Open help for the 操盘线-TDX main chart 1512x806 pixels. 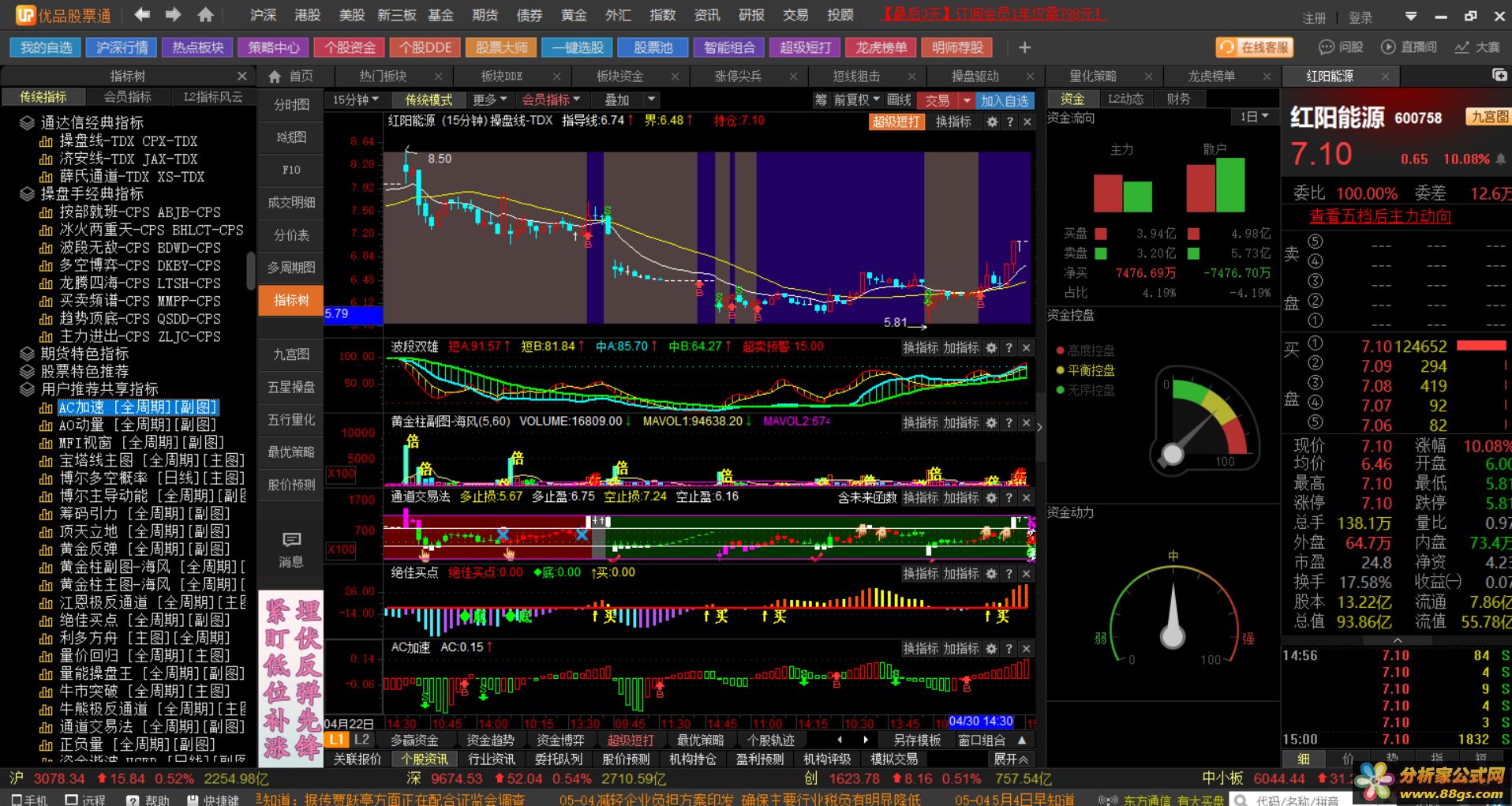(1009, 122)
